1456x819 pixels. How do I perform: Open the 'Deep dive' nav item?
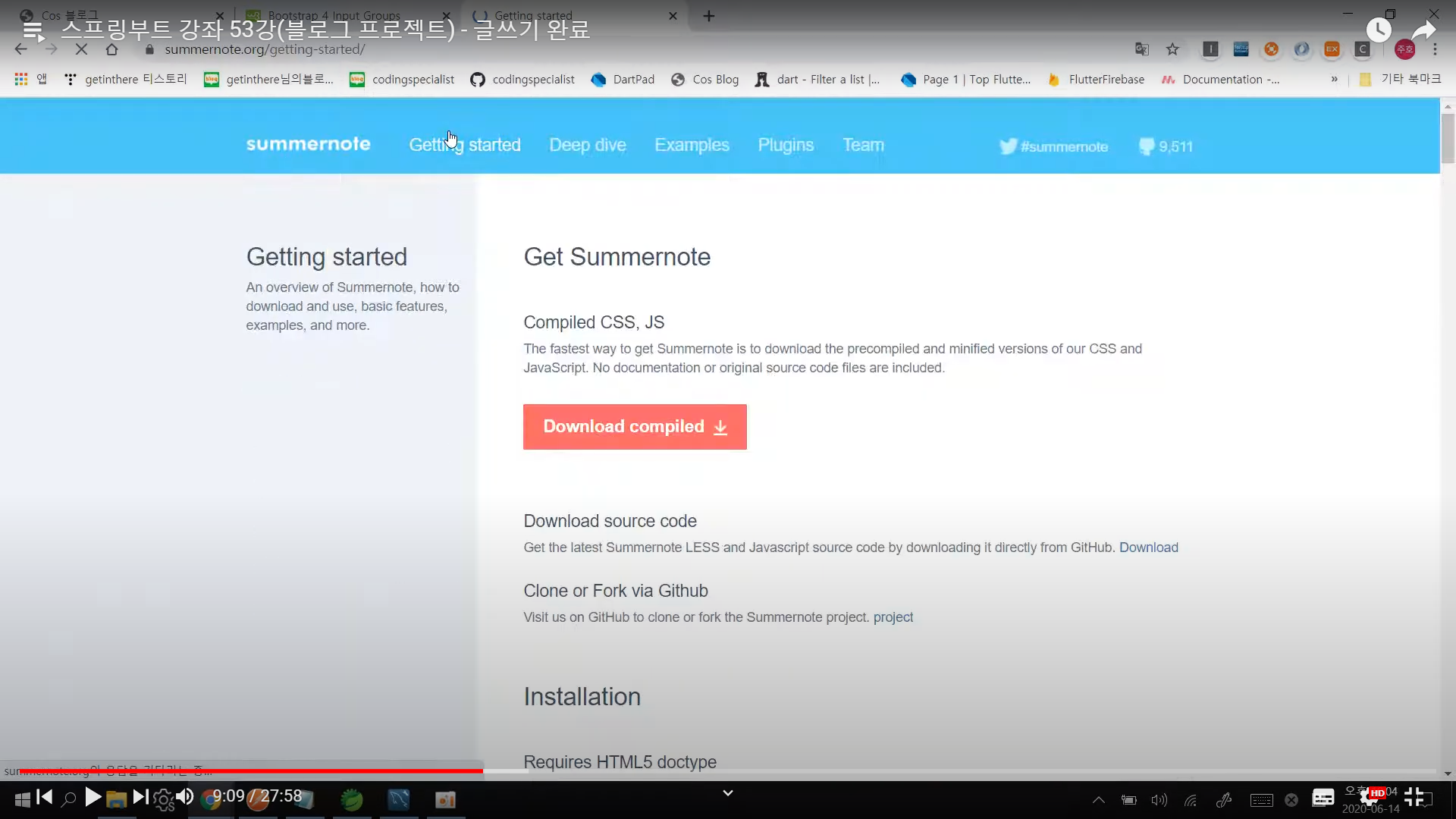pos(588,145)
